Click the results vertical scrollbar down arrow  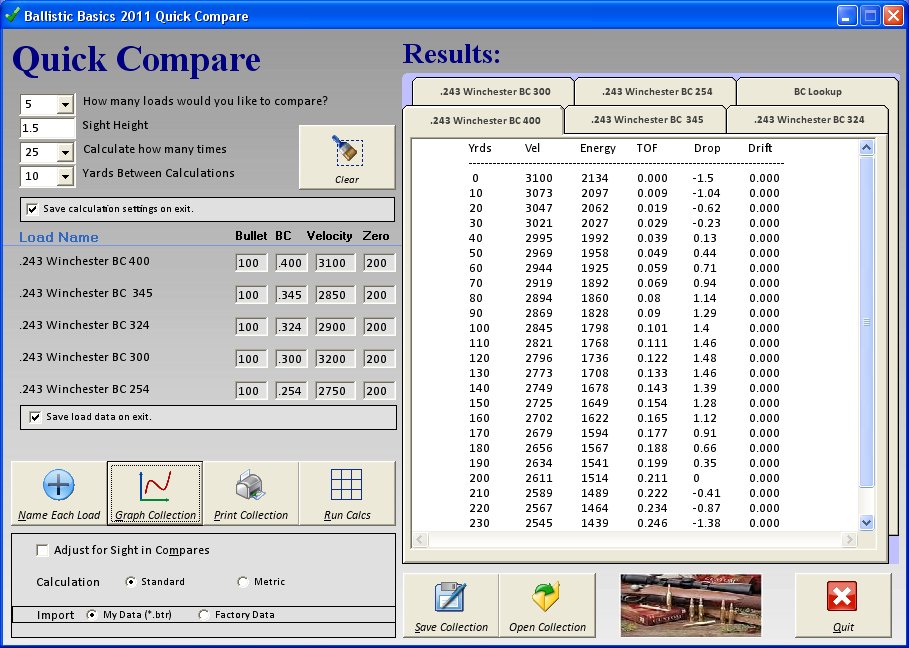tap(867, 522)
